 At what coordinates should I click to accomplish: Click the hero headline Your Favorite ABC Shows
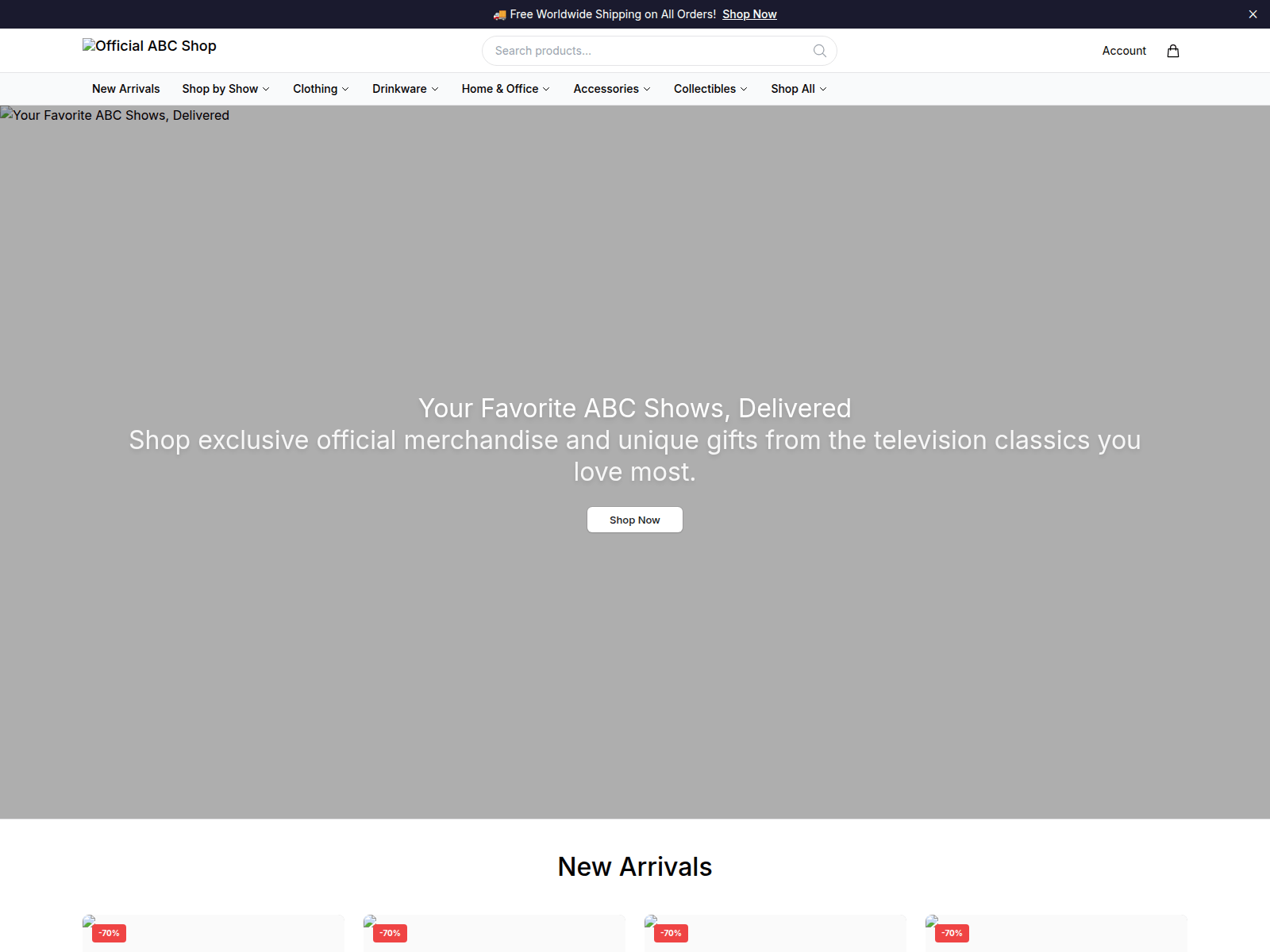pos(635,408)
